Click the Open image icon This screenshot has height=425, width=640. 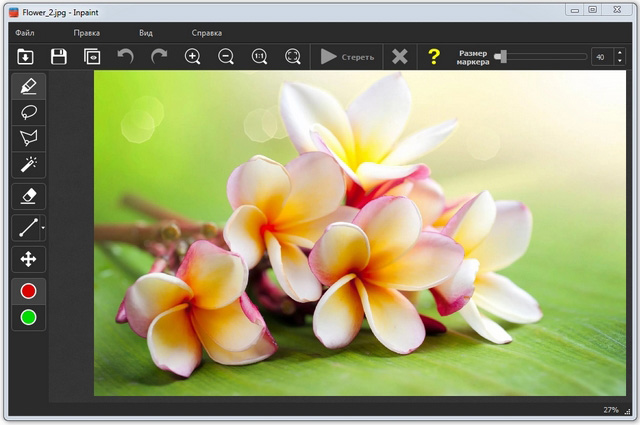click(25, 57)
